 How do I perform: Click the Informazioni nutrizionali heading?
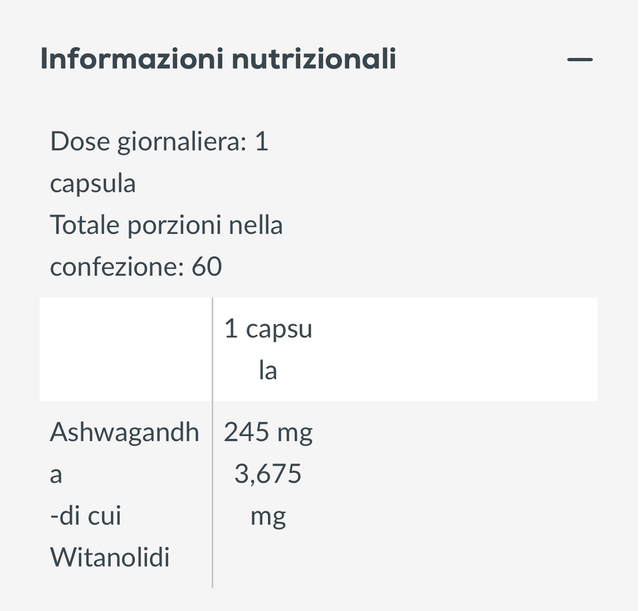point(218,60)
